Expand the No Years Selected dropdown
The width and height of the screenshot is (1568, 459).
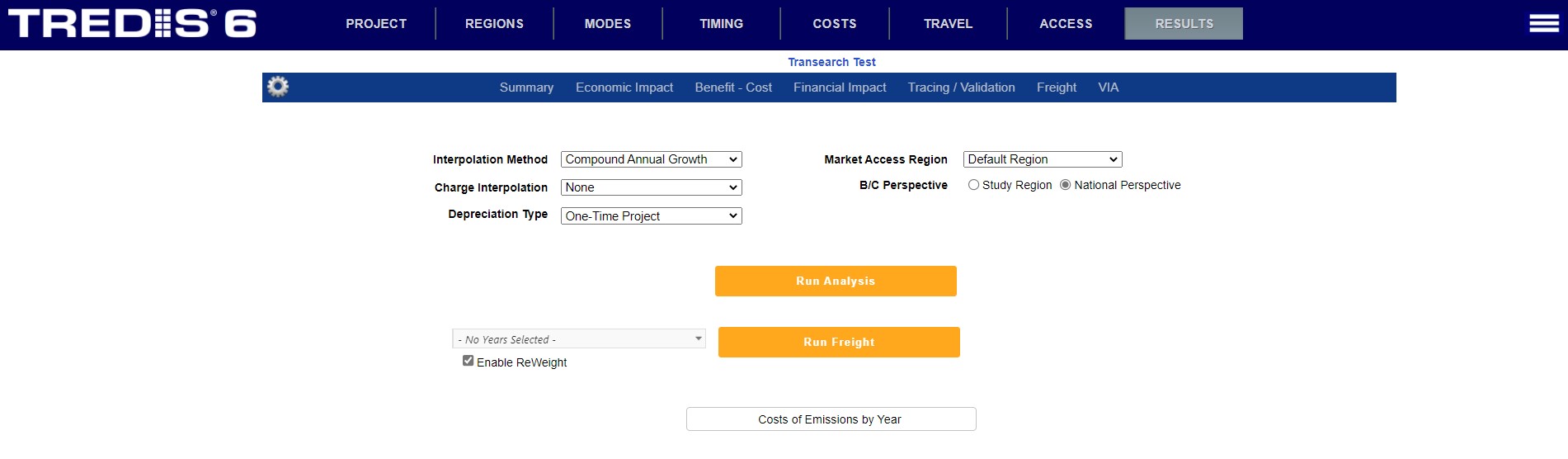tap(578, 339)
